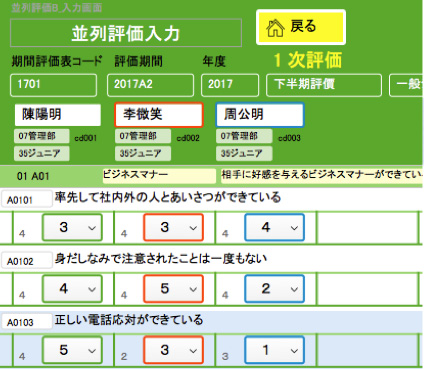The width and height of the screenshot is (424, 369).
Task: Select employee name 周公明
Action: [x=260, y=115]
